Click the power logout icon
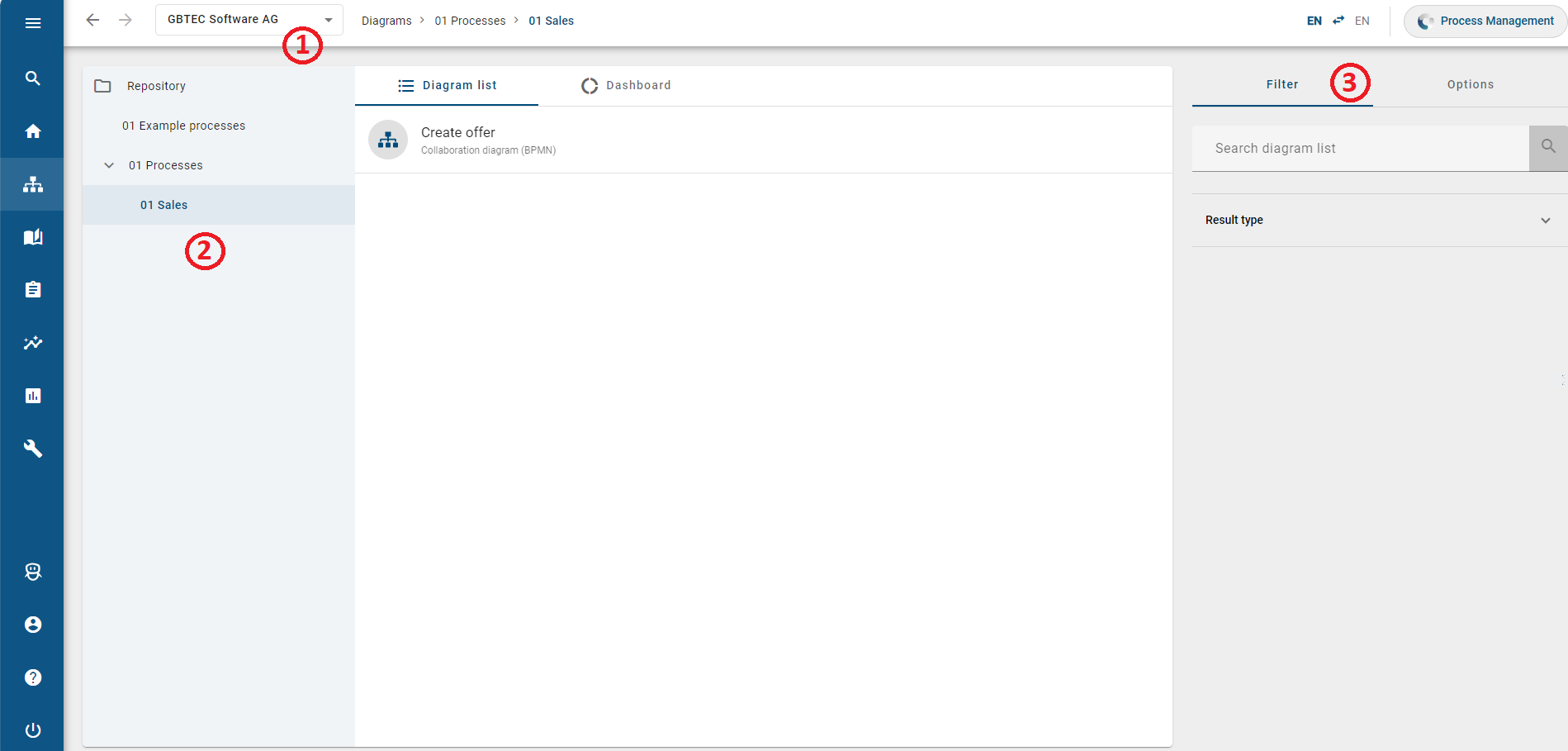Image resolution: width=1568 pixels, height=751 pixels. click(33, 730)
